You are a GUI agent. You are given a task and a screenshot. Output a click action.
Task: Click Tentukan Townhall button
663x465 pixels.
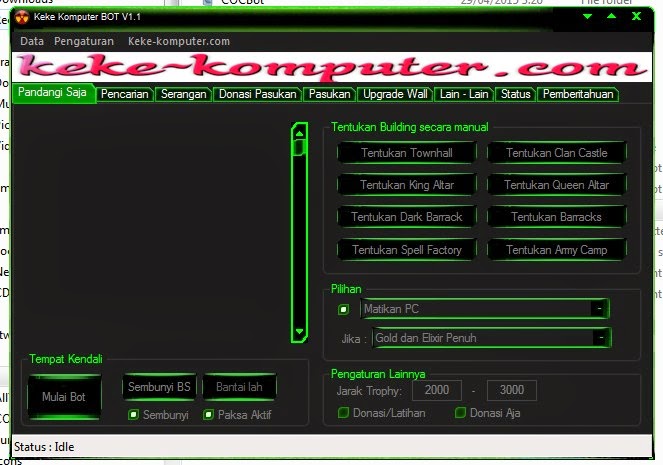click(x=407, y=153)
